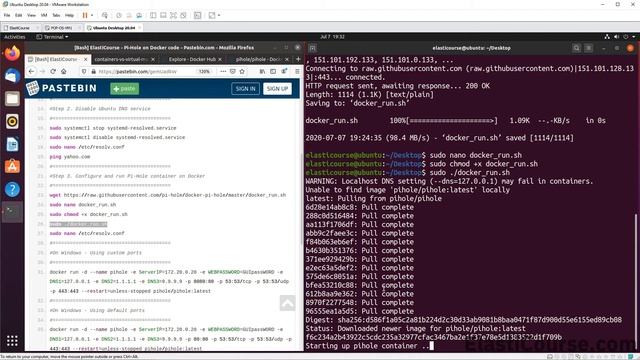Close the [Bash] ElastiCourse Firefox tab
640x360 pixels.
coord(85,59)
